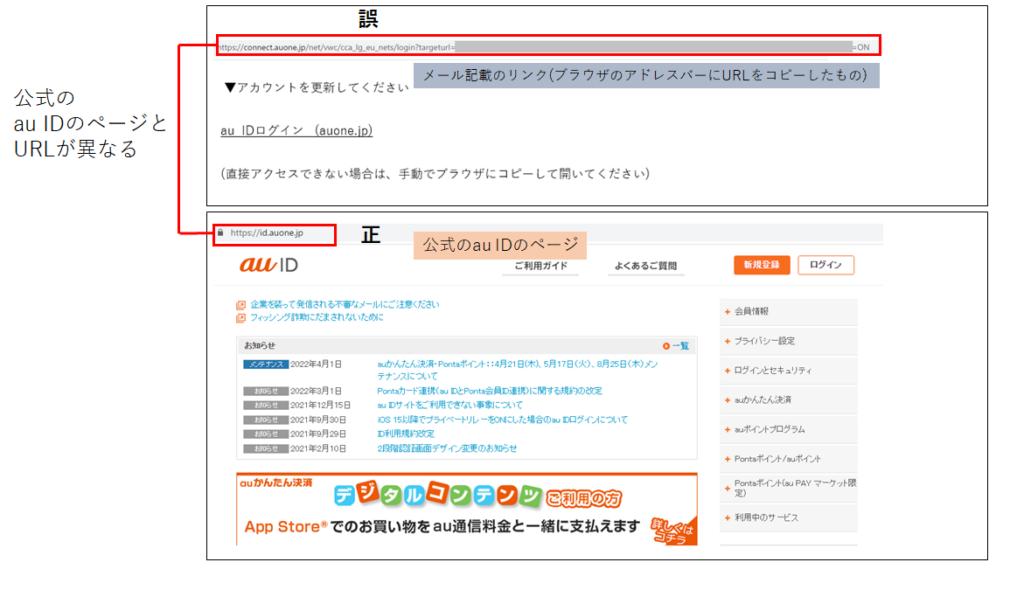The height and width of the screenshot is (597, 1024).
Task: Click the date 2021年12月15日
Action: click(321, 406)
